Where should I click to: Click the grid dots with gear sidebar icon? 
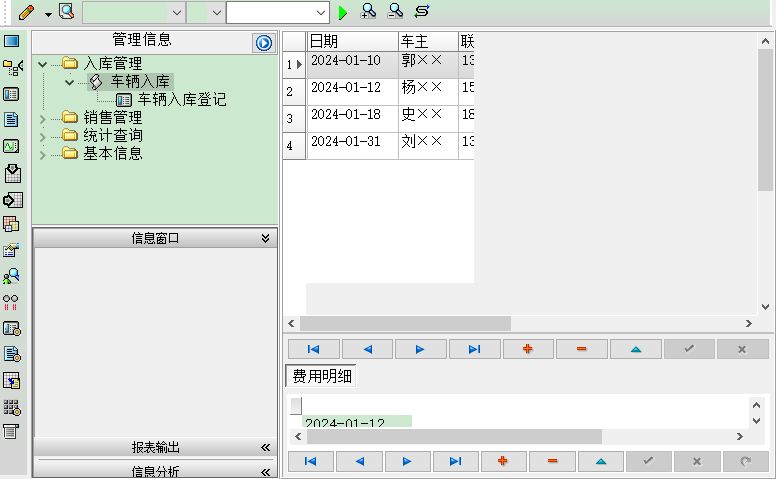click(12, 407)
